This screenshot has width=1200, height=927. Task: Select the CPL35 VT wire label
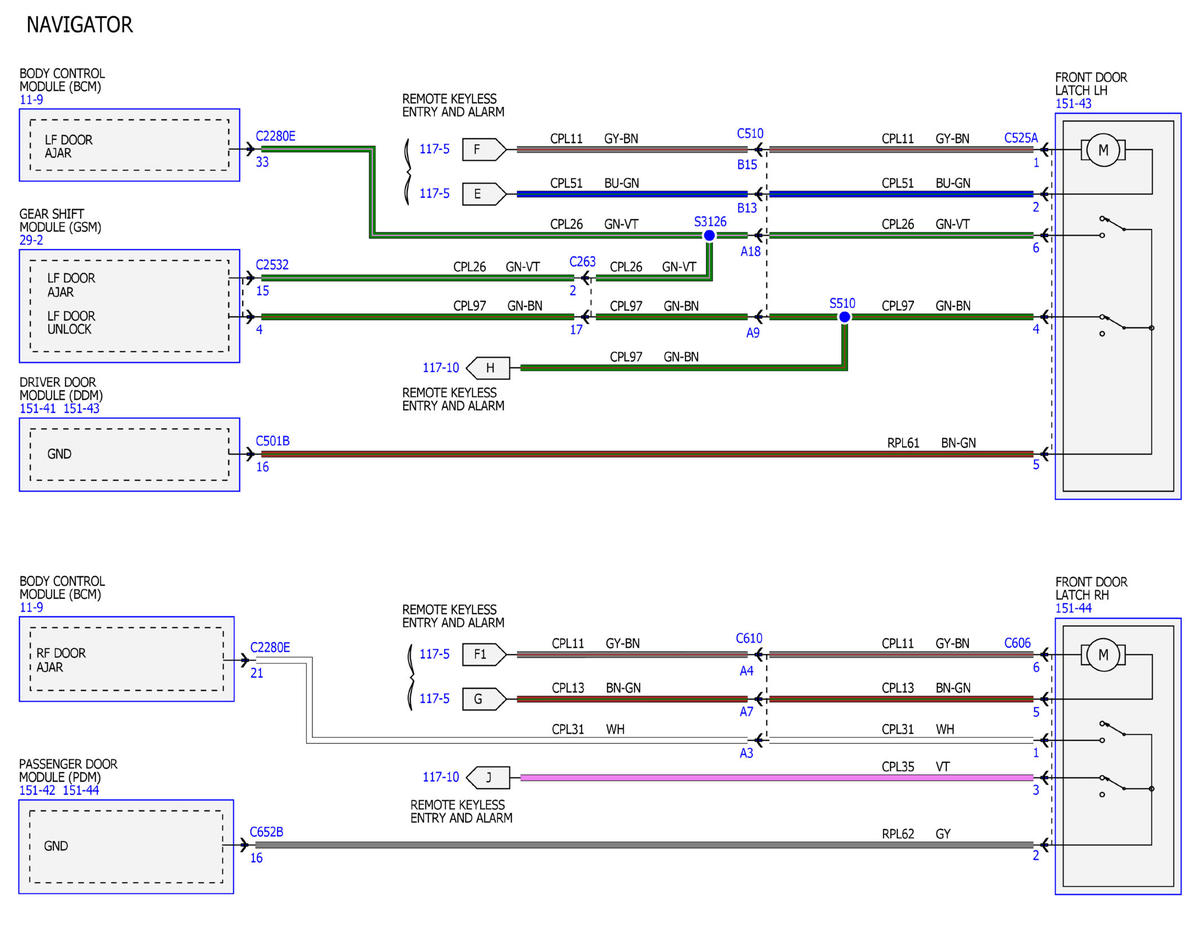[x=915, y=767]
